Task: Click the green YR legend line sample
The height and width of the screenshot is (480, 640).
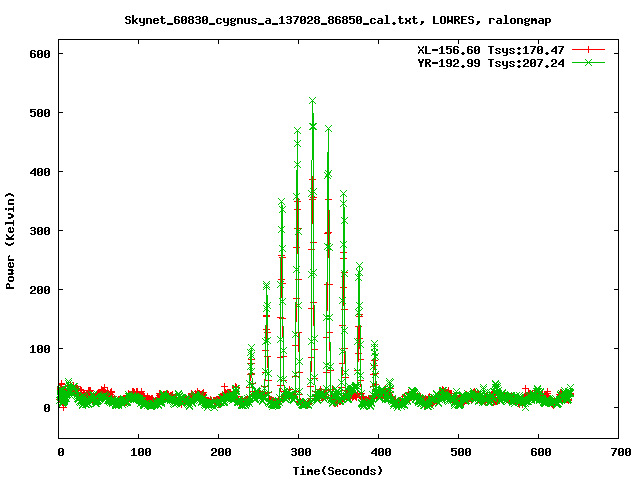Action: [588, 62]
